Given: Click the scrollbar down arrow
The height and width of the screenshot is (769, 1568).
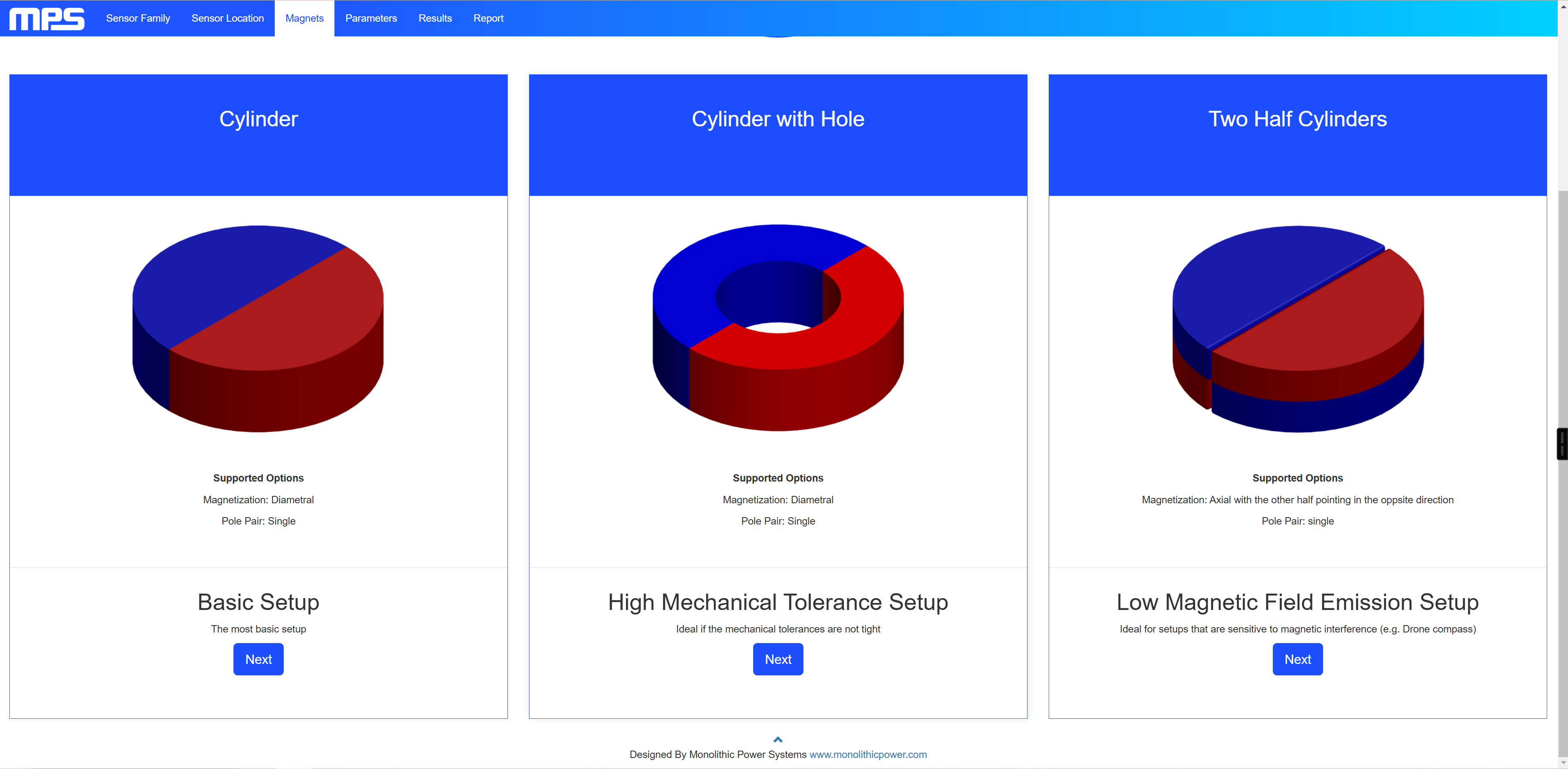Looking at the screenshot, I should click(x=1563, y=763).
